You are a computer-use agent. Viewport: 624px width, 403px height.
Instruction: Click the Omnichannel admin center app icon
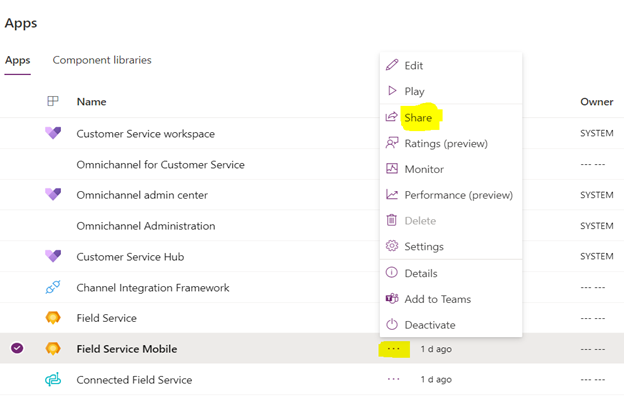click(53, 194)
